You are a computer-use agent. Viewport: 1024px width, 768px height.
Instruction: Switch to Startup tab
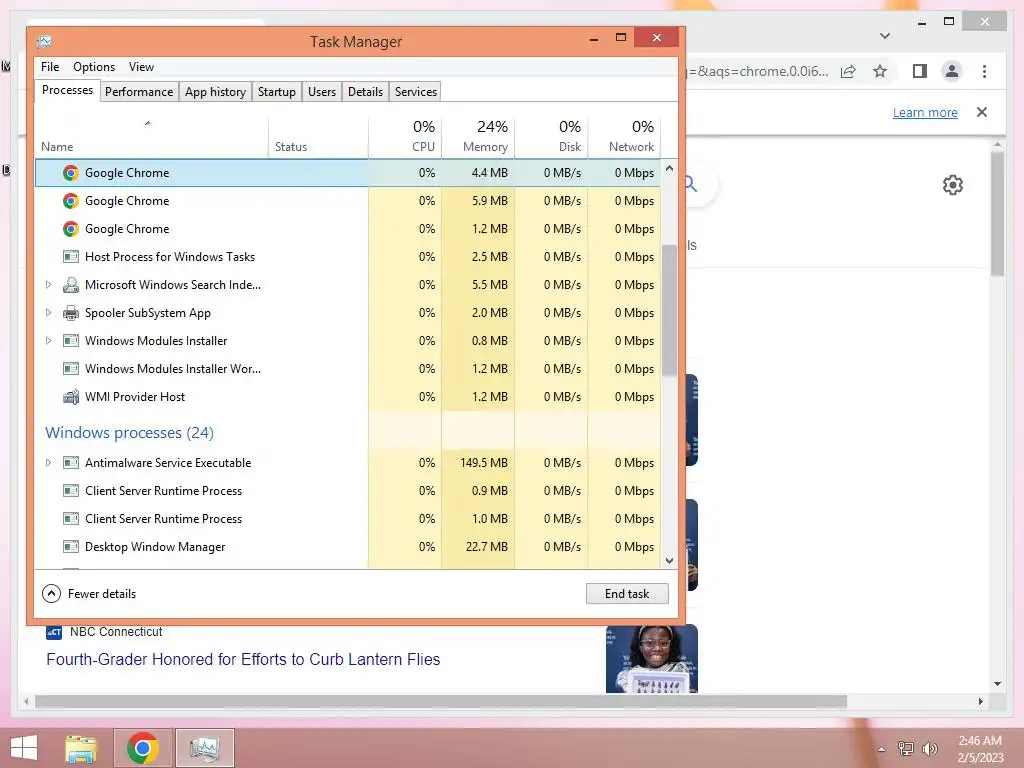point(277,92)
